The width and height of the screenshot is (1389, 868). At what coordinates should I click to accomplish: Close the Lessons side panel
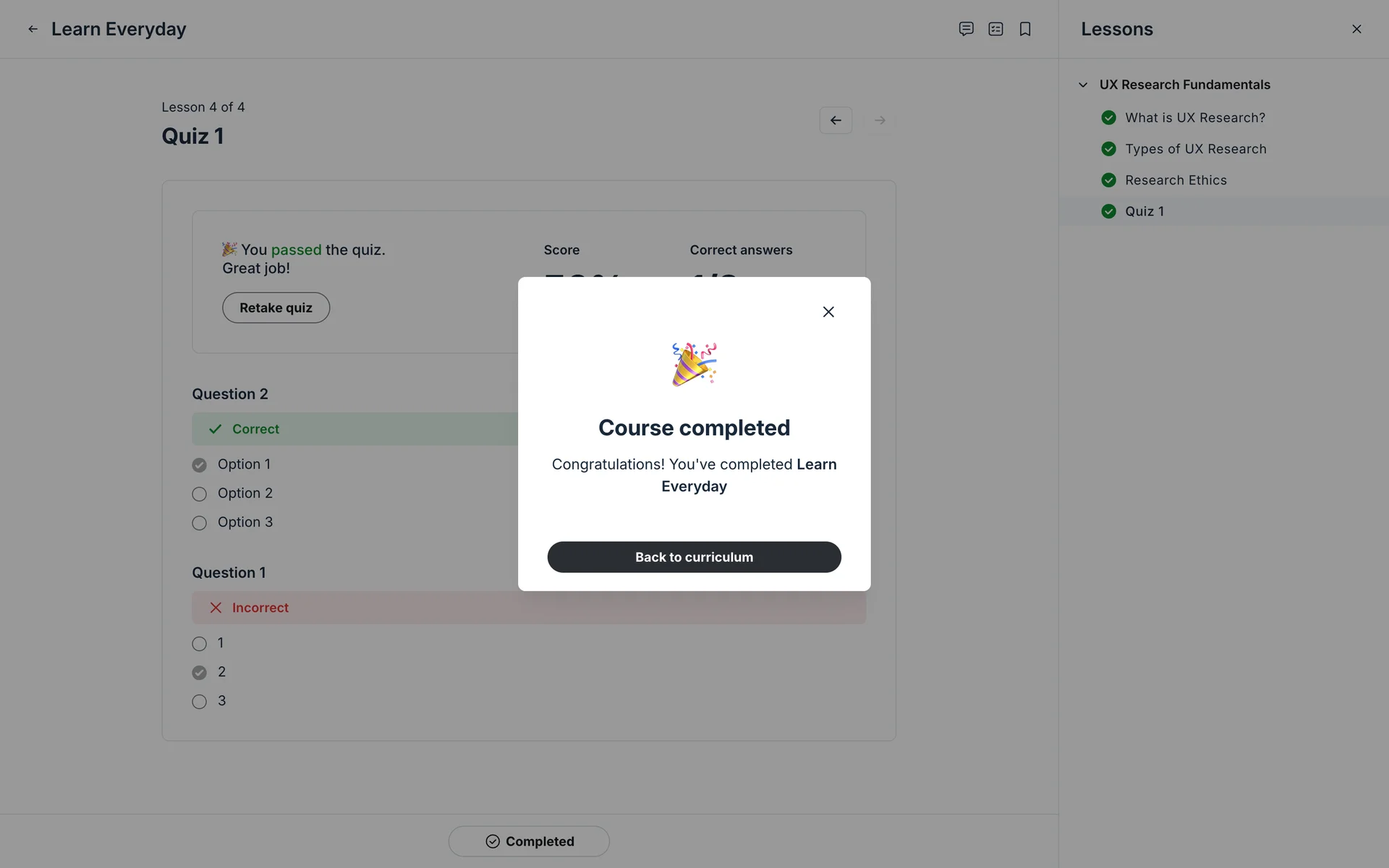(1356, 29)
